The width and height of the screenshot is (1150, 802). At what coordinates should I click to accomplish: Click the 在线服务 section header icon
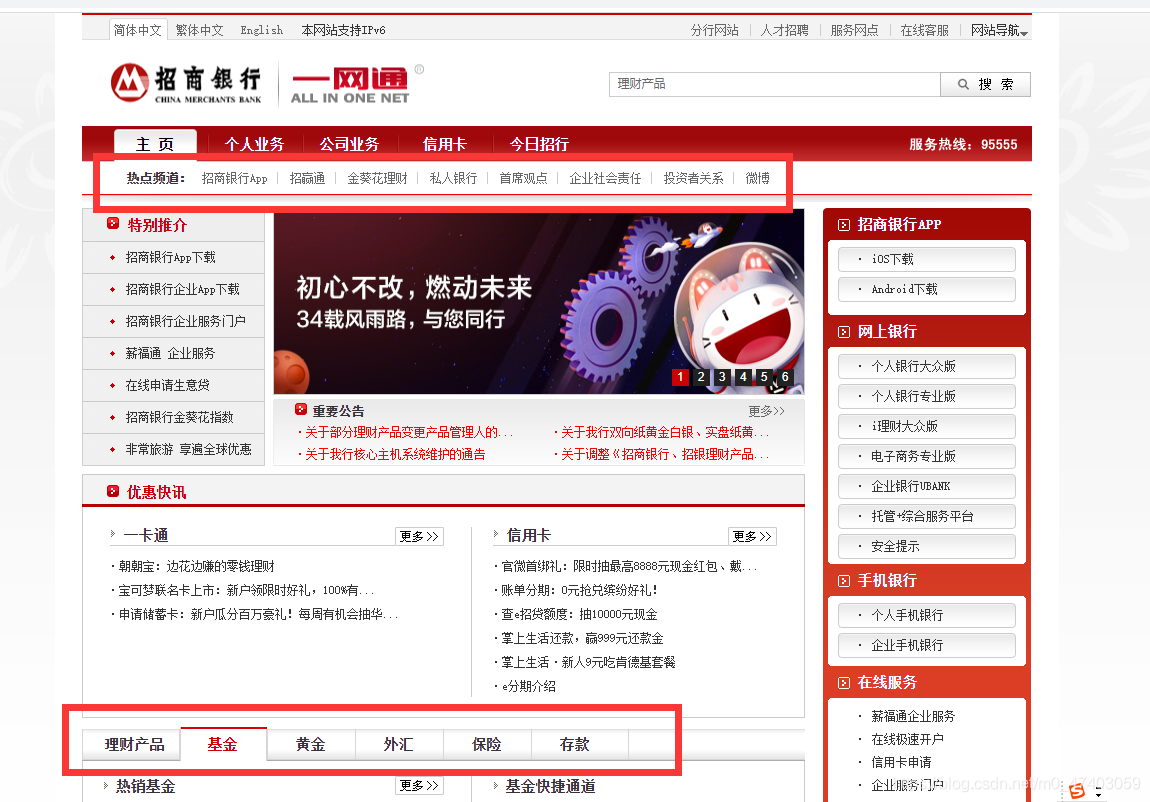pos(843,683)
